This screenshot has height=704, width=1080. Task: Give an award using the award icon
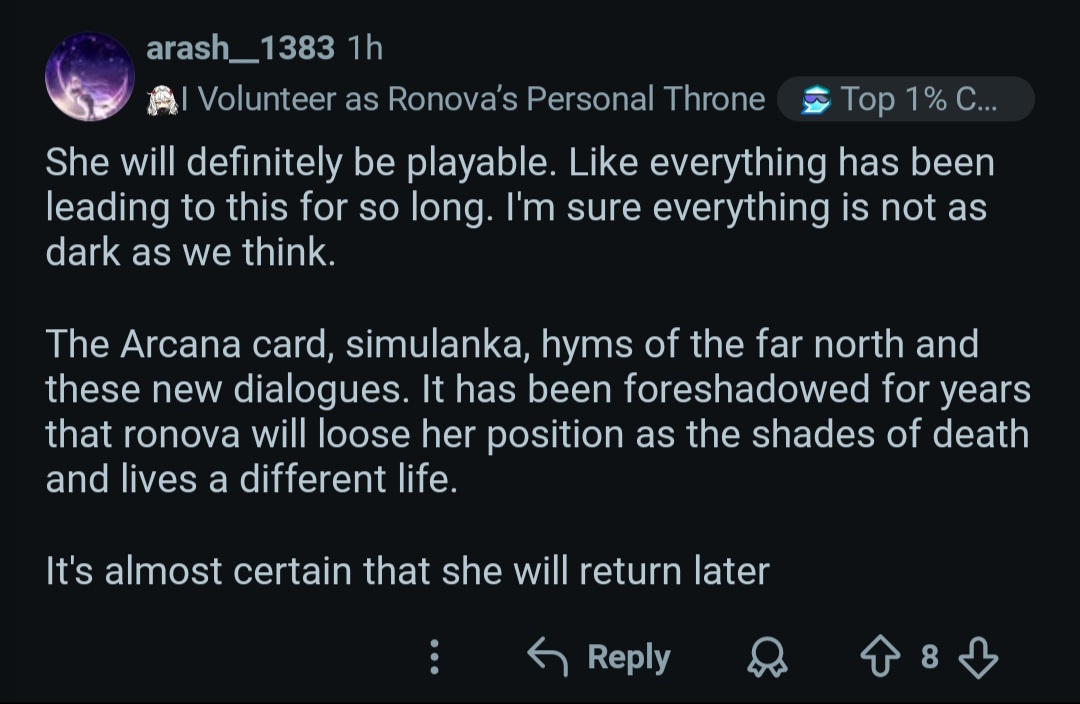[767, 656]
